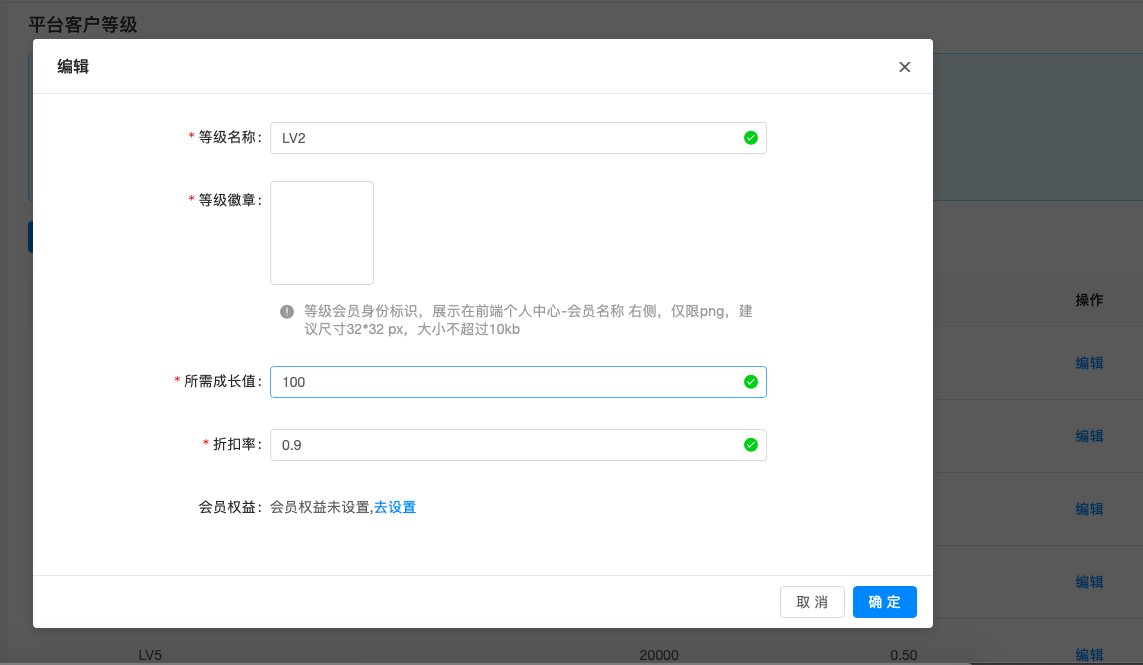
Task: Click the green check icon in 等级名称 field
Action: (x=751, y=138)
